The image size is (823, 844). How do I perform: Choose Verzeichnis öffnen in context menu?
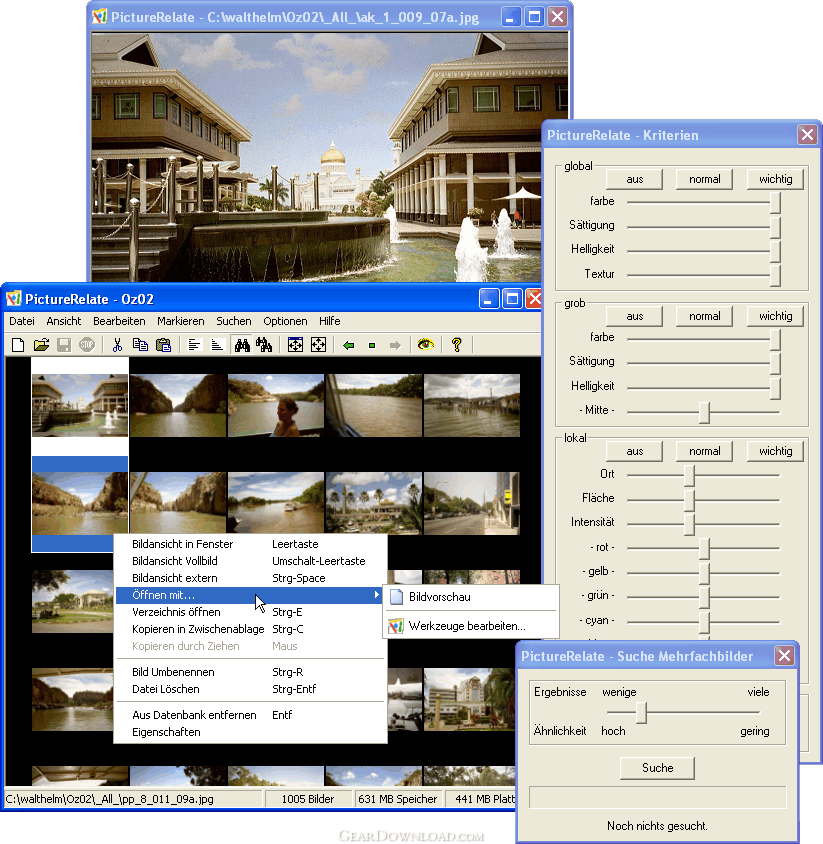click(x=251, y=612)
